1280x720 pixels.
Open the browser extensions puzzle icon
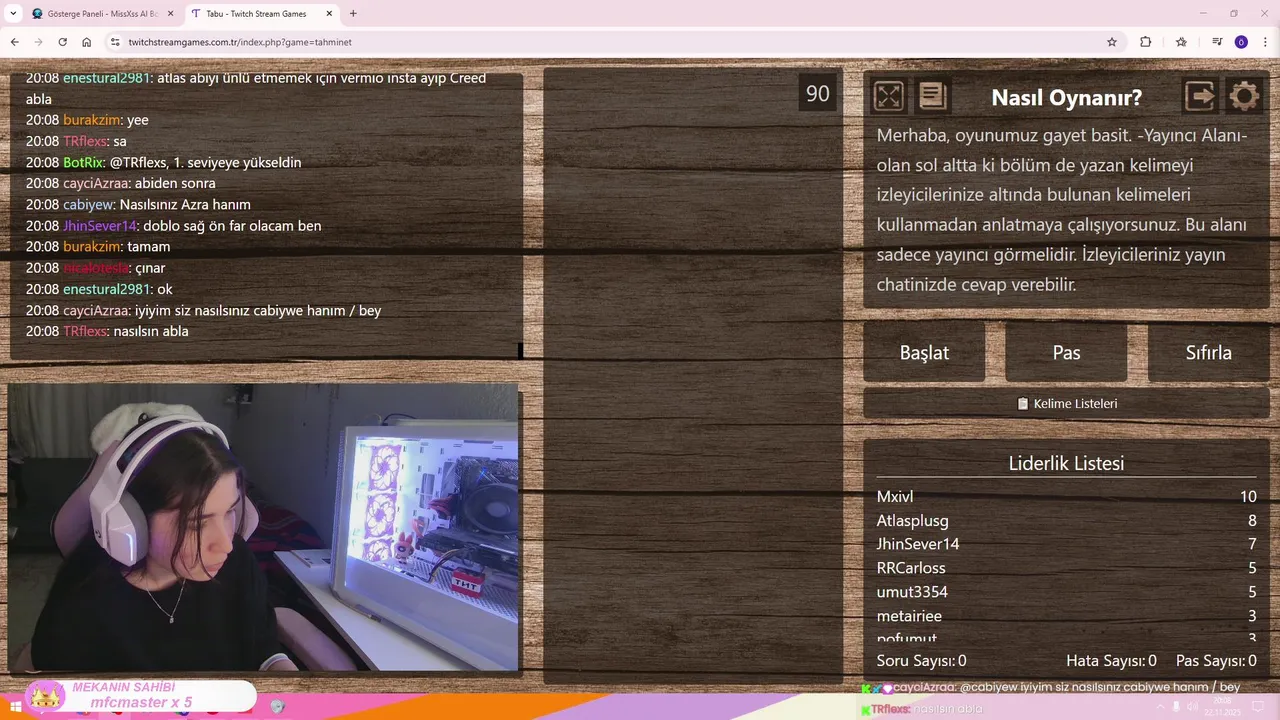click(x=1146, y=42)
